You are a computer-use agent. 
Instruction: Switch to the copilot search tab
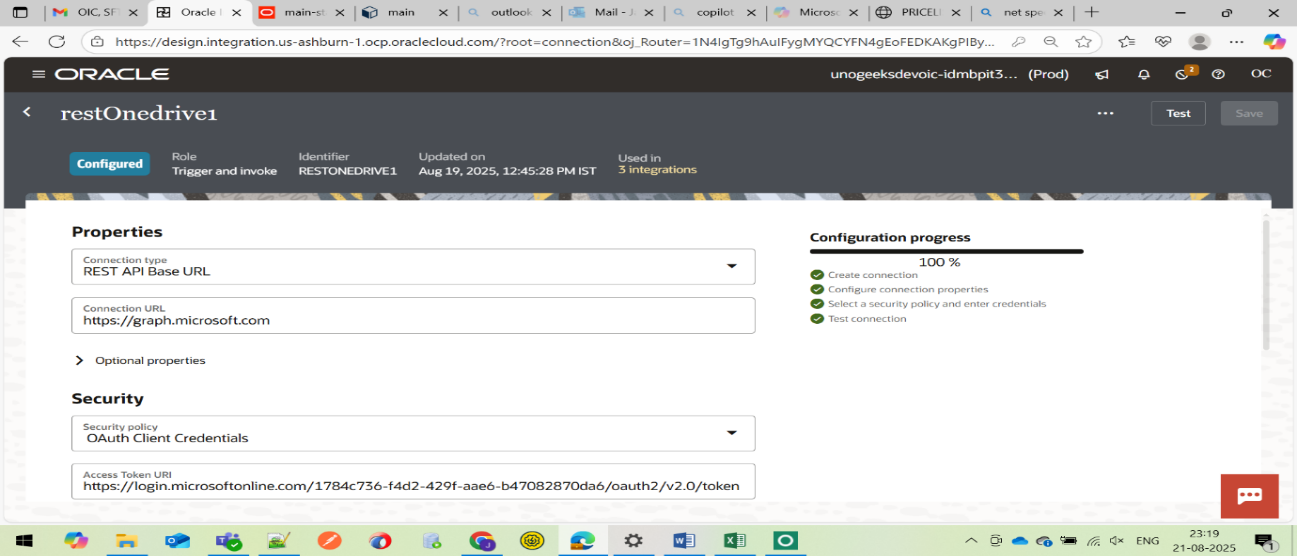(x=716, y=12)
